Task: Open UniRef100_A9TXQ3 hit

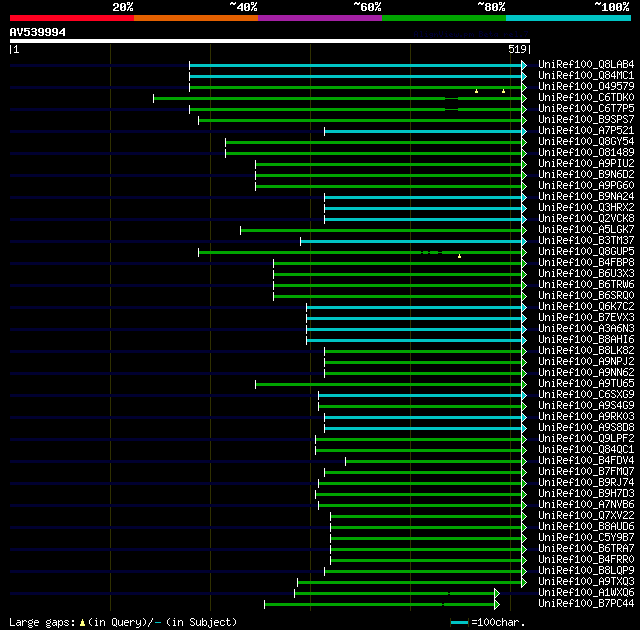Action: coord(586,582)
